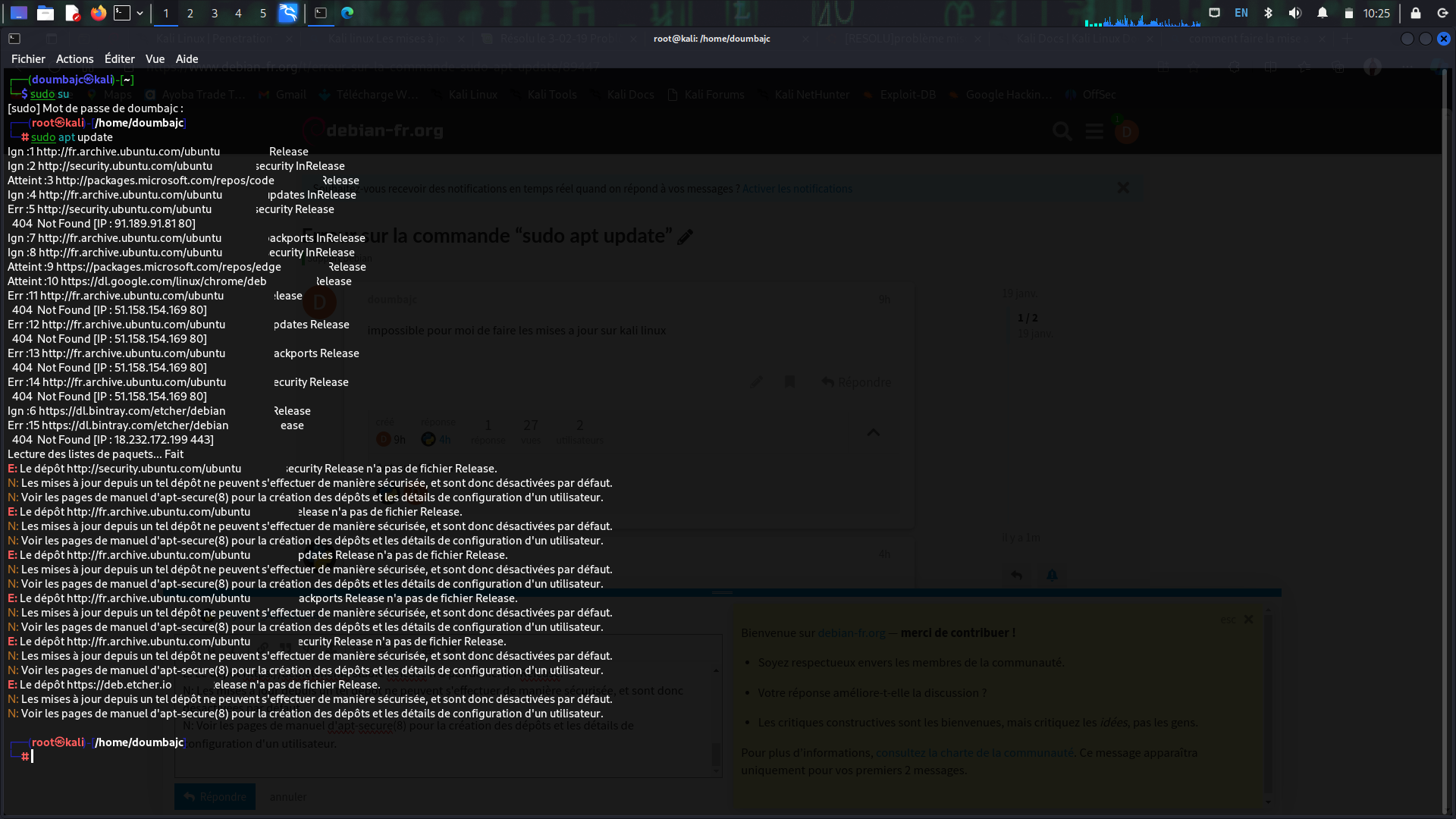Open the Éditer menu in the terminal
The height and width of the screenshot is (819, 1456).
click(119, 58)
